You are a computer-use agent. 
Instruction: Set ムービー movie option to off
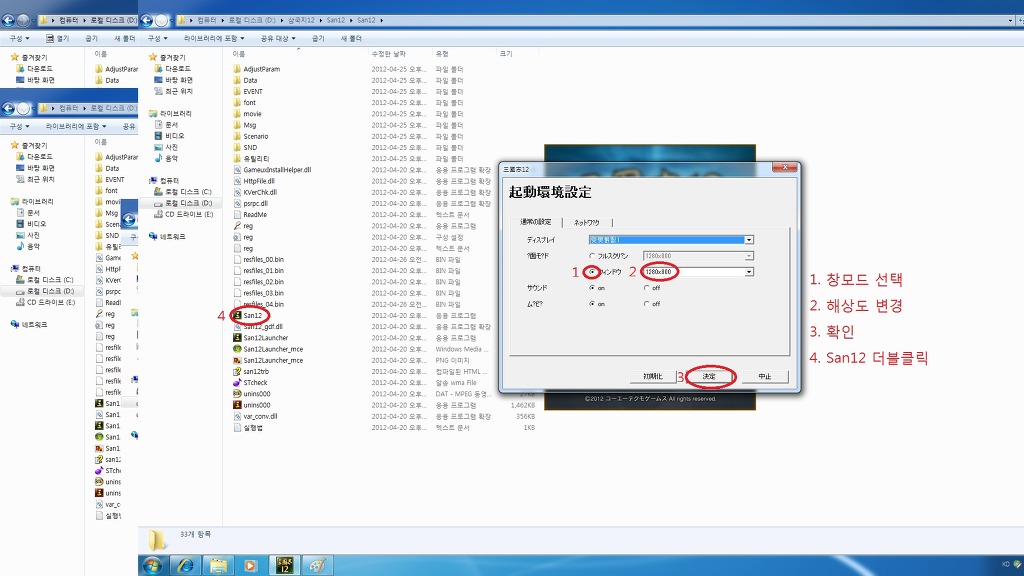[x=647, y=304]
